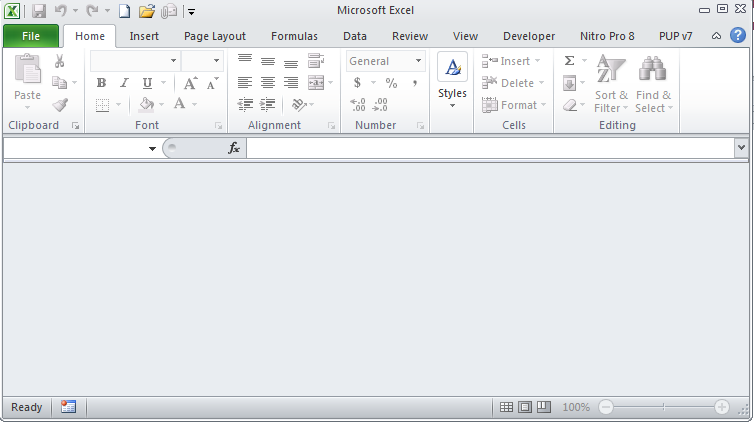This screenshot has height=424, width=754.
Task: Toggle Align Text Left
Action: [245, 83]
